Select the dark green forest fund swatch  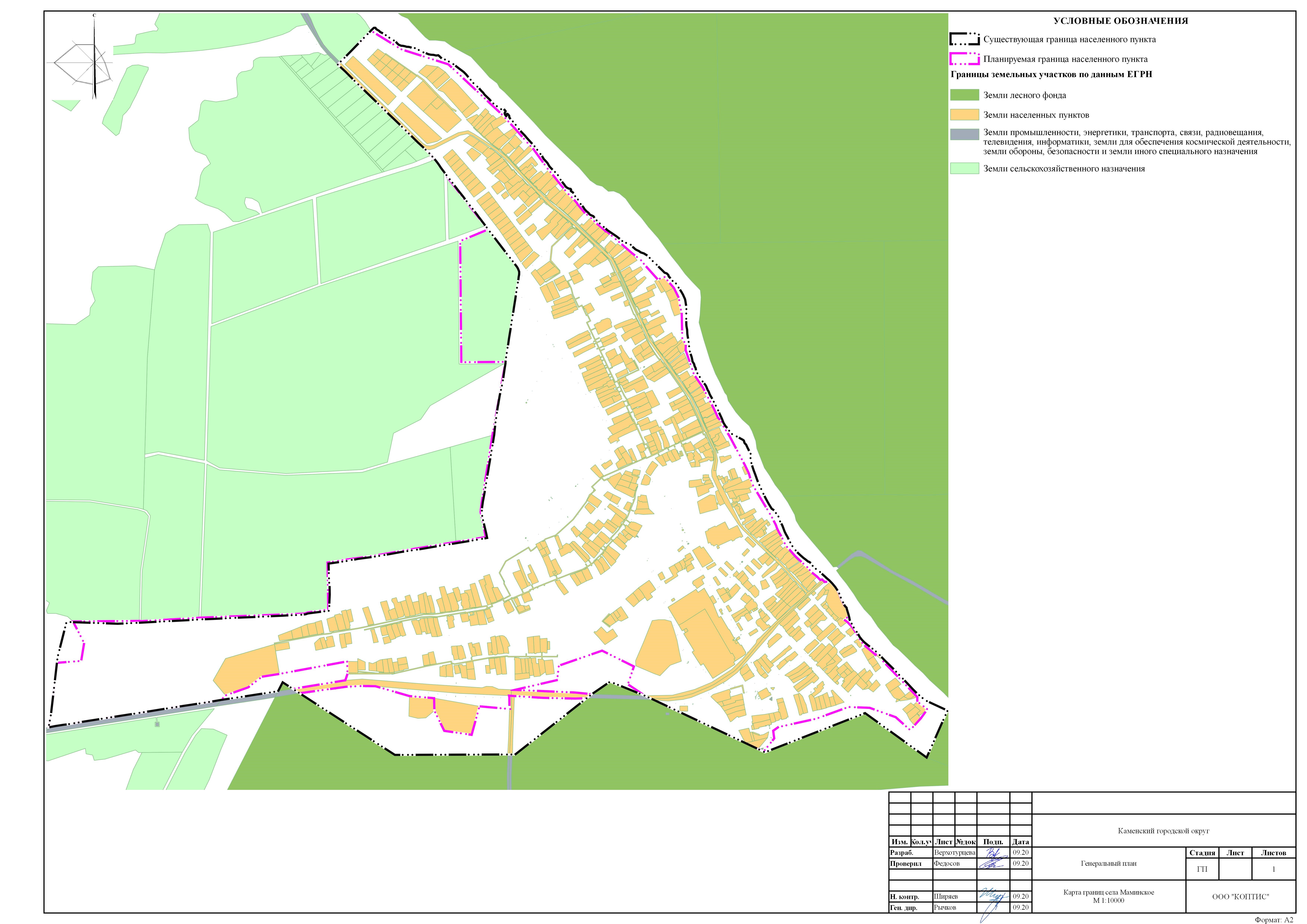click(x=964, y=95)
